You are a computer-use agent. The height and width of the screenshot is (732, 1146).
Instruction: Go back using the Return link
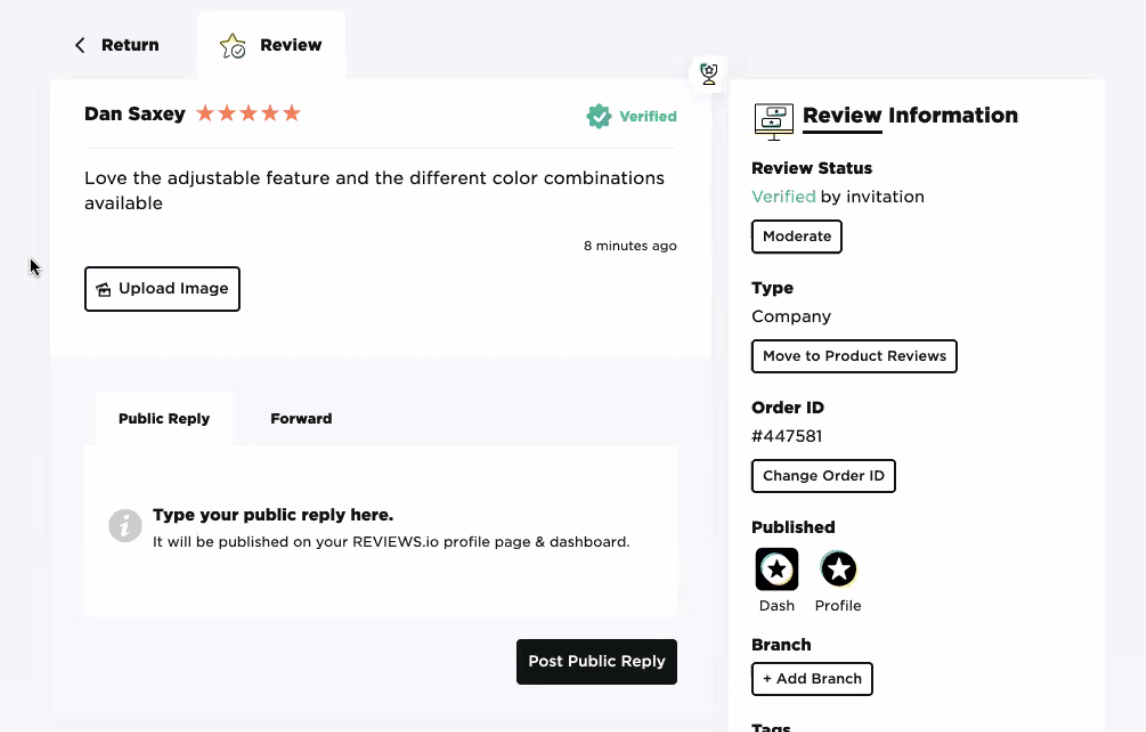pos(117,45)
